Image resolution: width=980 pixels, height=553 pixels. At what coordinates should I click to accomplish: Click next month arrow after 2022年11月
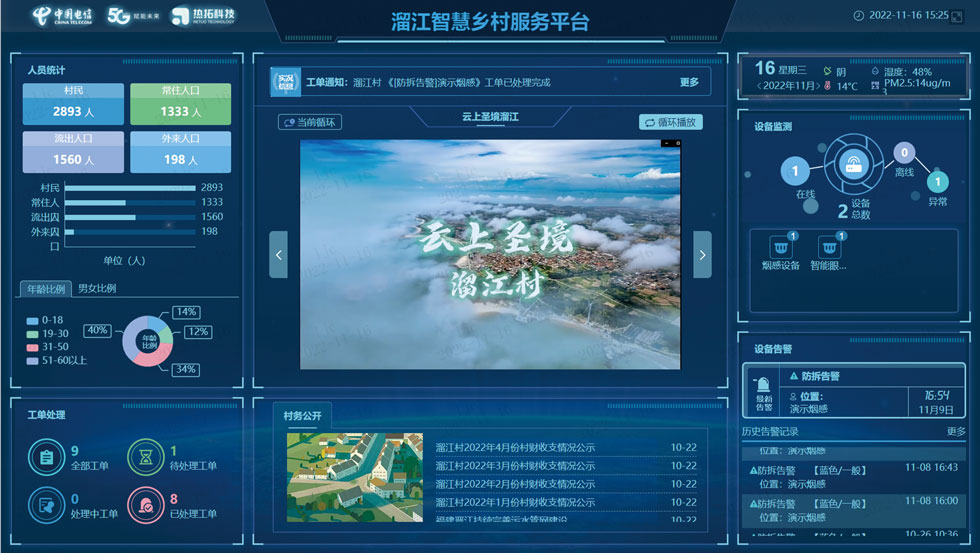pos(818,86)
